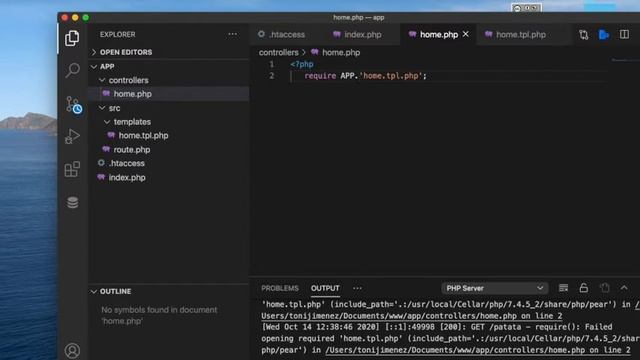Follow the first controllers/home.php output link
640x360 pixels.
coord(411,316)
